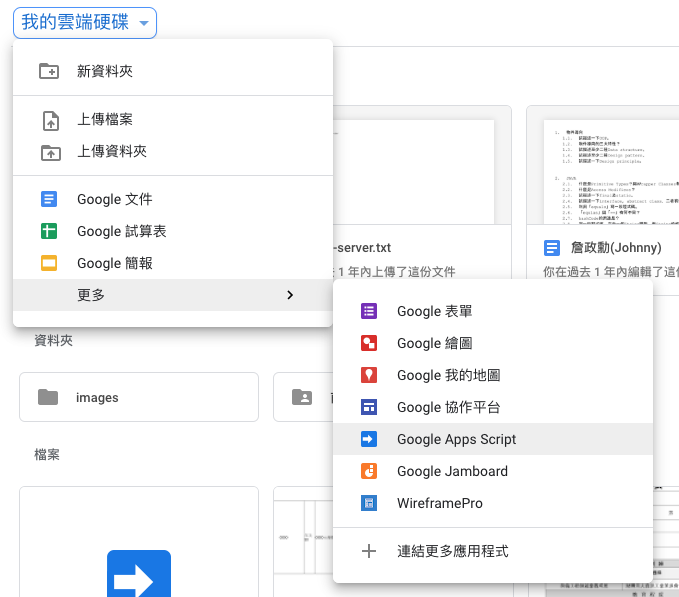
Task: Select Google Apps Script entry
Action: point(493,439)
